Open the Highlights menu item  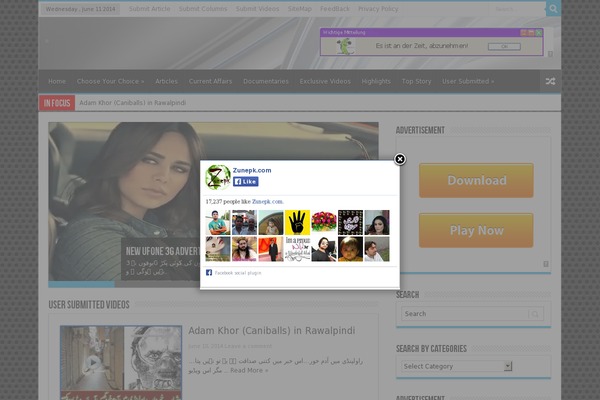376,81
